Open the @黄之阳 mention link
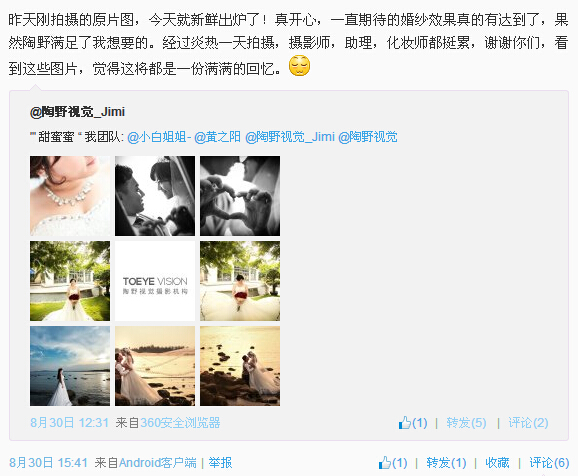 (217, 137)
